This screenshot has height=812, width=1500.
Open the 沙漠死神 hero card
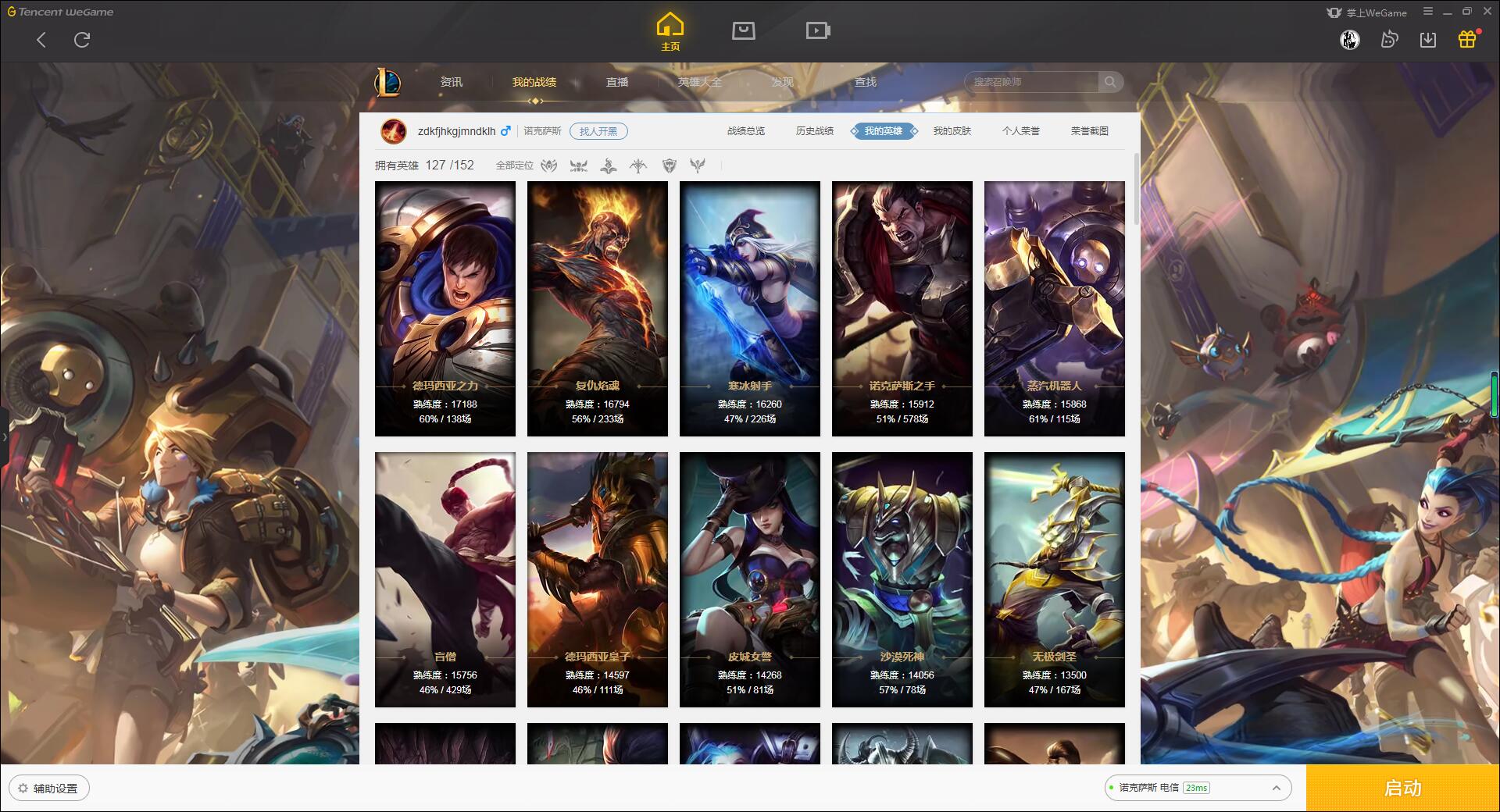(x=902, y=579)
